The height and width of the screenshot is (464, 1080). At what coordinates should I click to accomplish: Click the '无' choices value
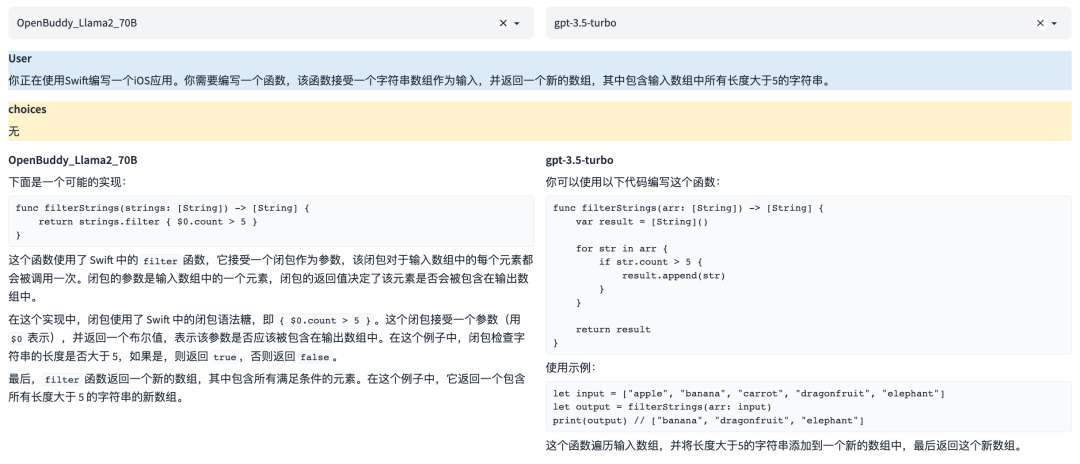(14, 131)
